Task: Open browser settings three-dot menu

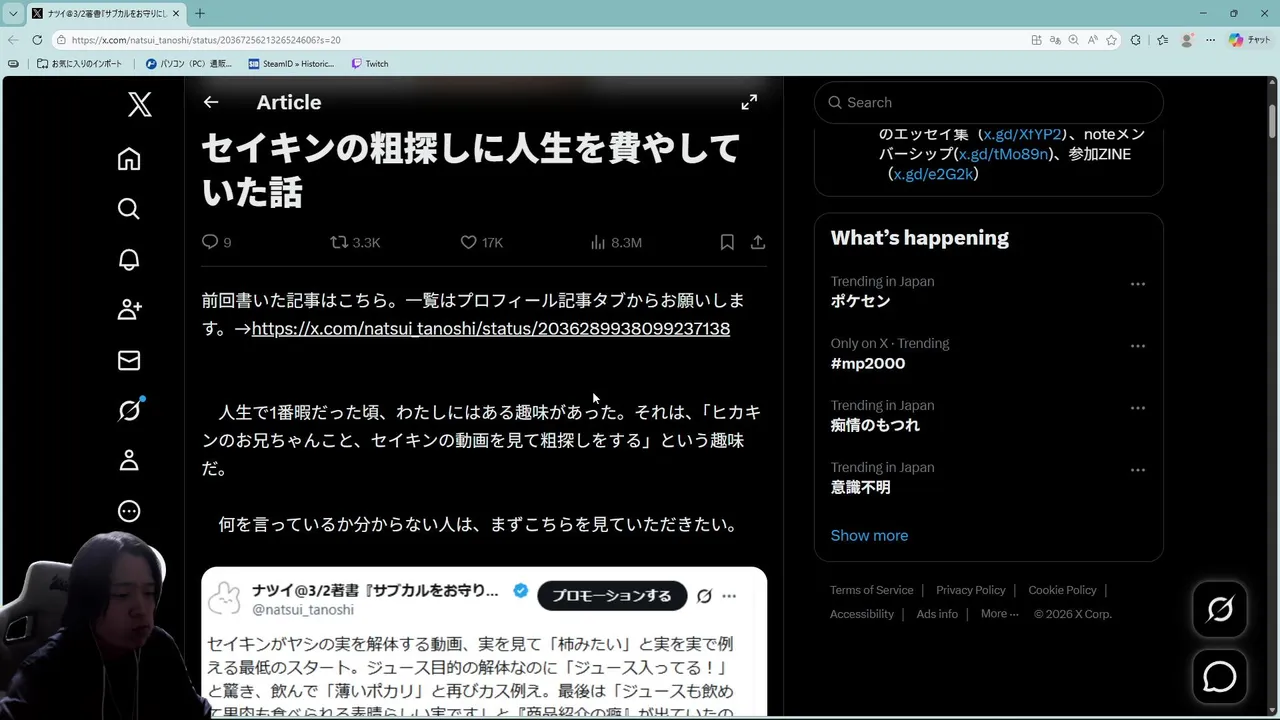Action: pos(1210,40)
